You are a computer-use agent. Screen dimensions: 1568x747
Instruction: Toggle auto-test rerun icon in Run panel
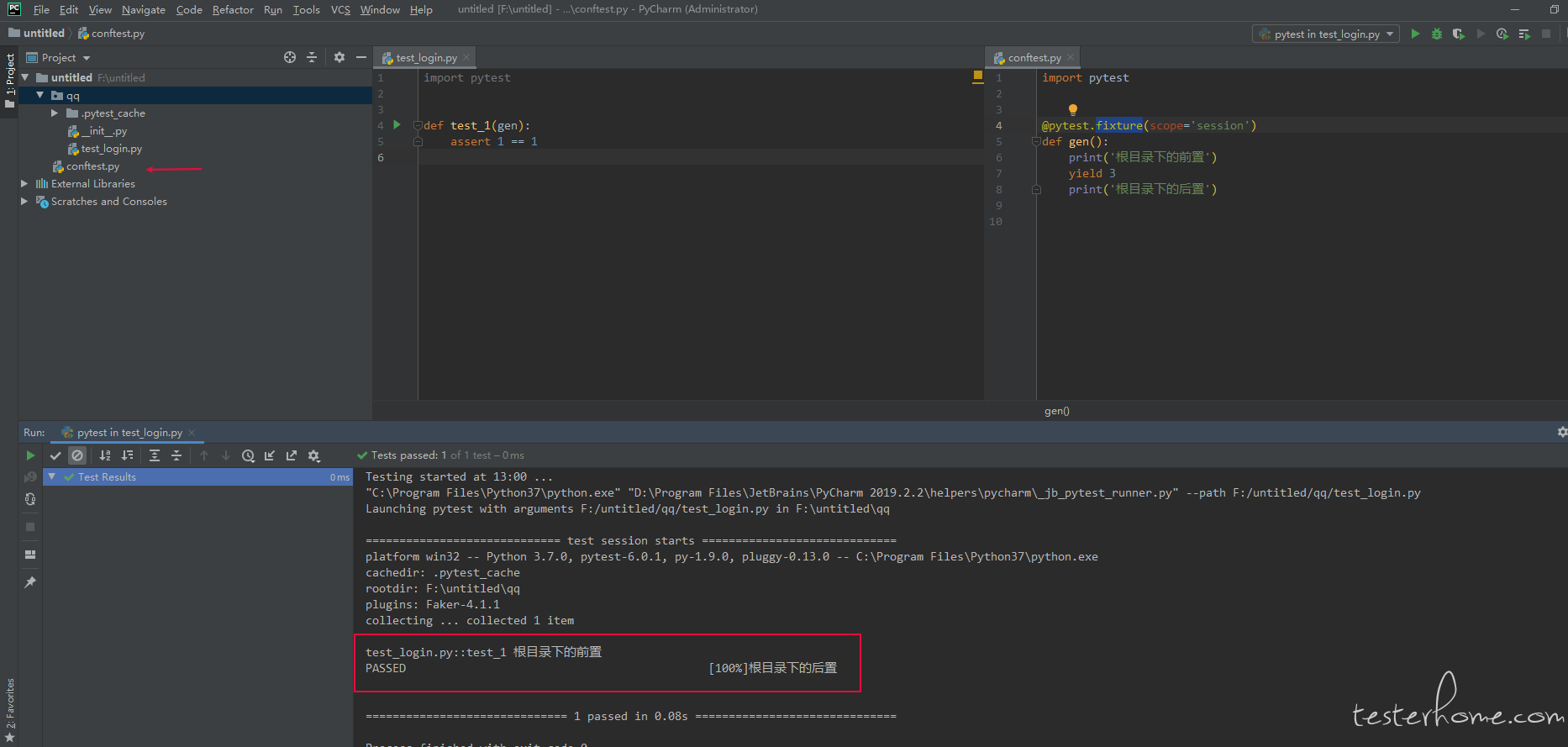30,499
